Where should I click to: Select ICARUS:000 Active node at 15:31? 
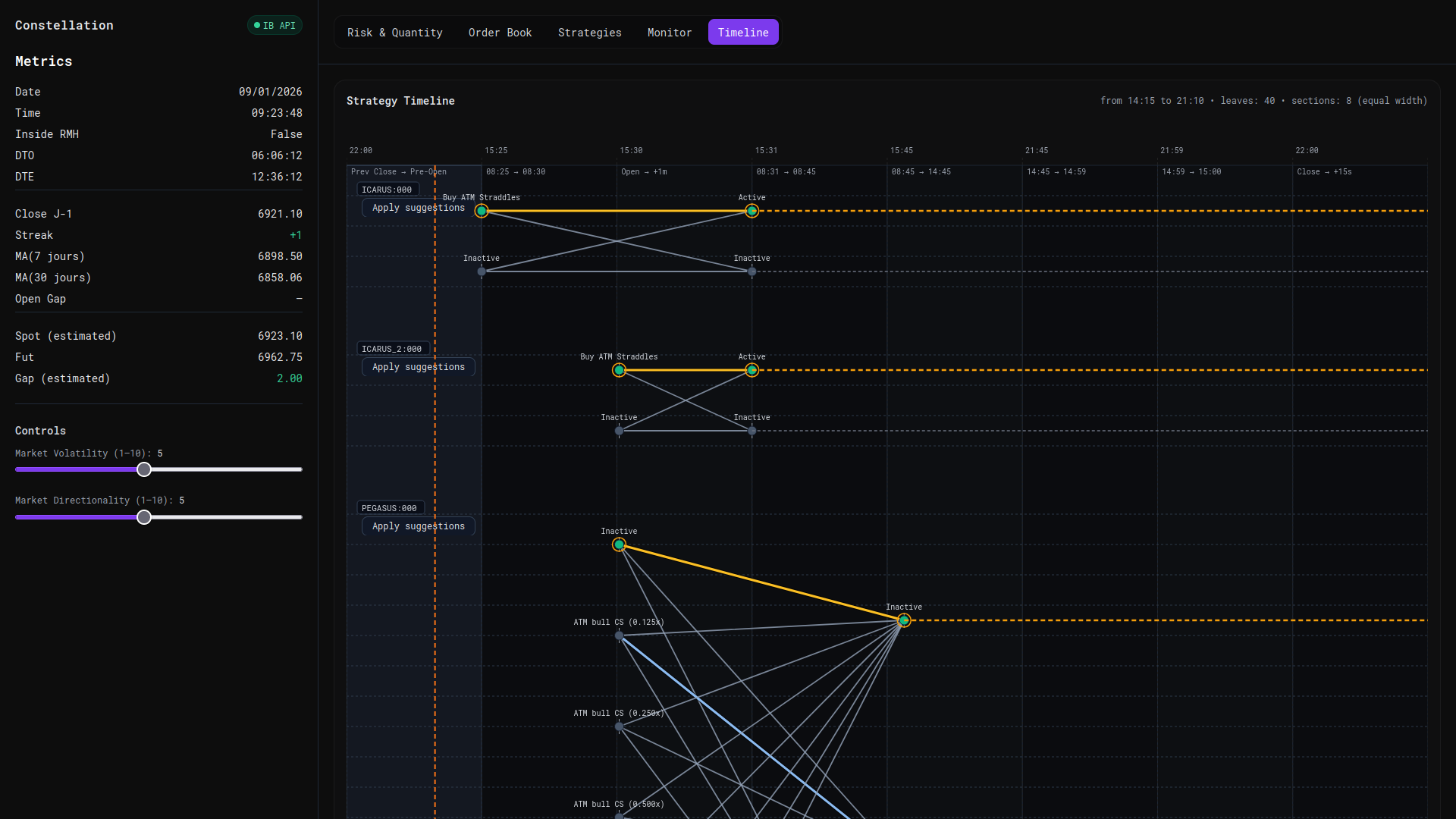pyautogui.click(x=752, y=211)
